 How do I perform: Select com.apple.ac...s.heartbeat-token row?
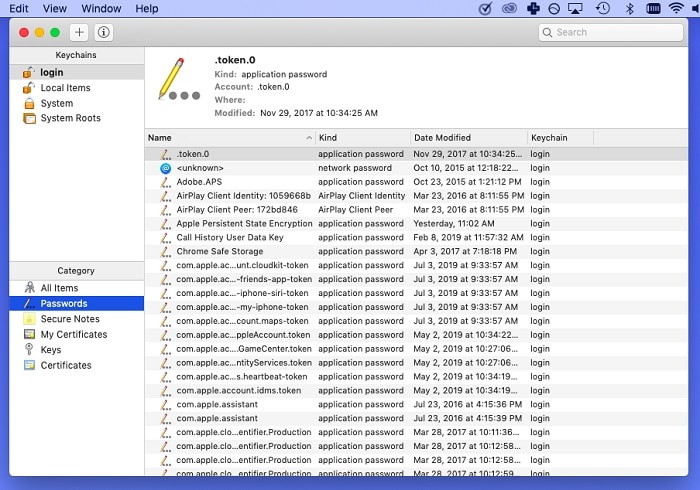416,377
